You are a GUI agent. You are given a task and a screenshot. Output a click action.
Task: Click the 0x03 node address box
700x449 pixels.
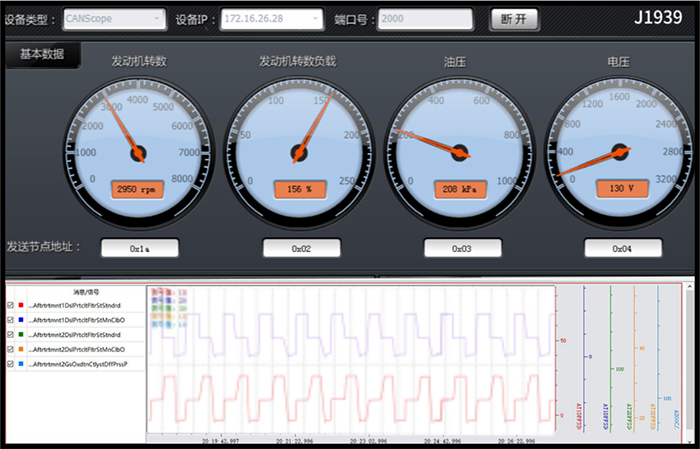click(x=461, y=247)
